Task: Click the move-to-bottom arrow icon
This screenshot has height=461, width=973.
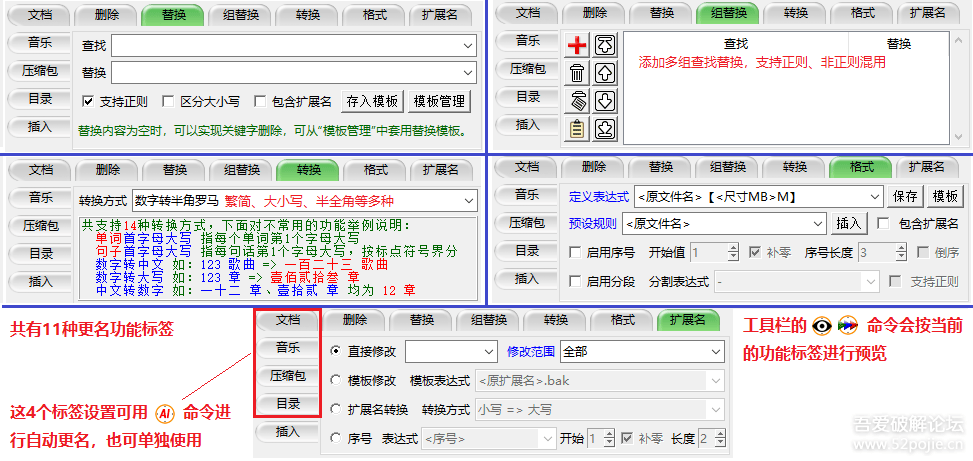Action: point(605,128)
